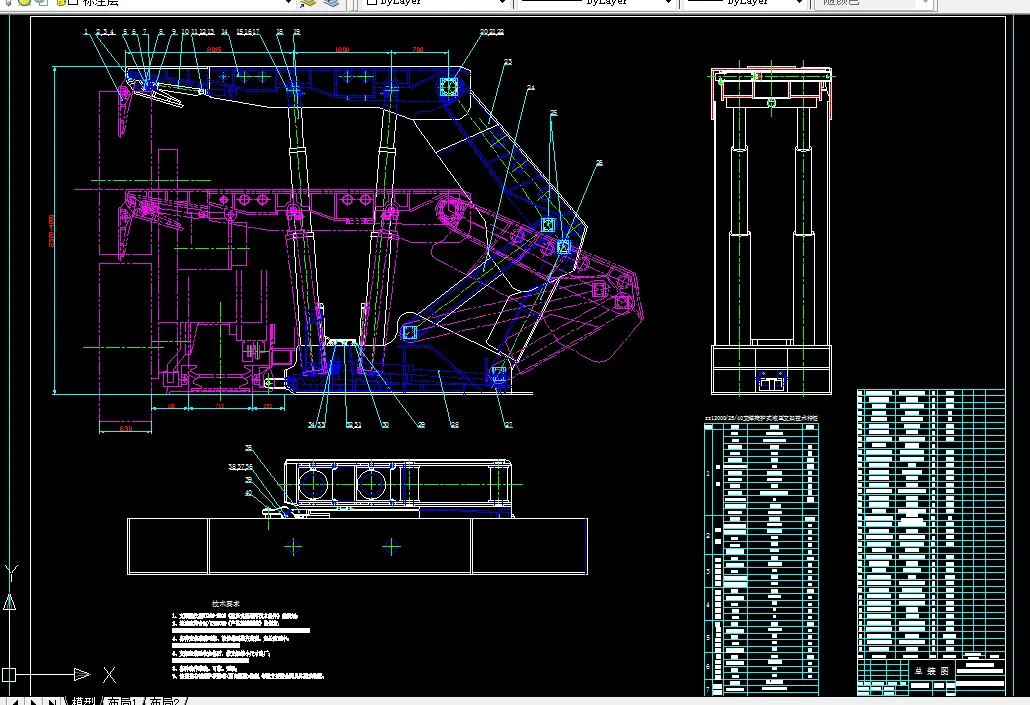Select part callout number 24

tap(531, 87)
